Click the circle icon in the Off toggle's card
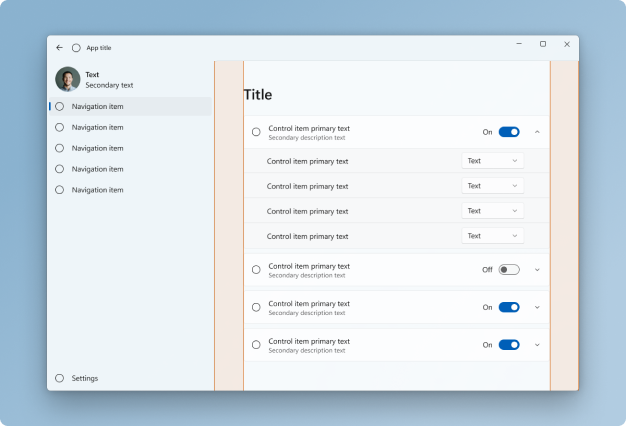The height and width of the screenshot is (426, 626). (256, 270)
